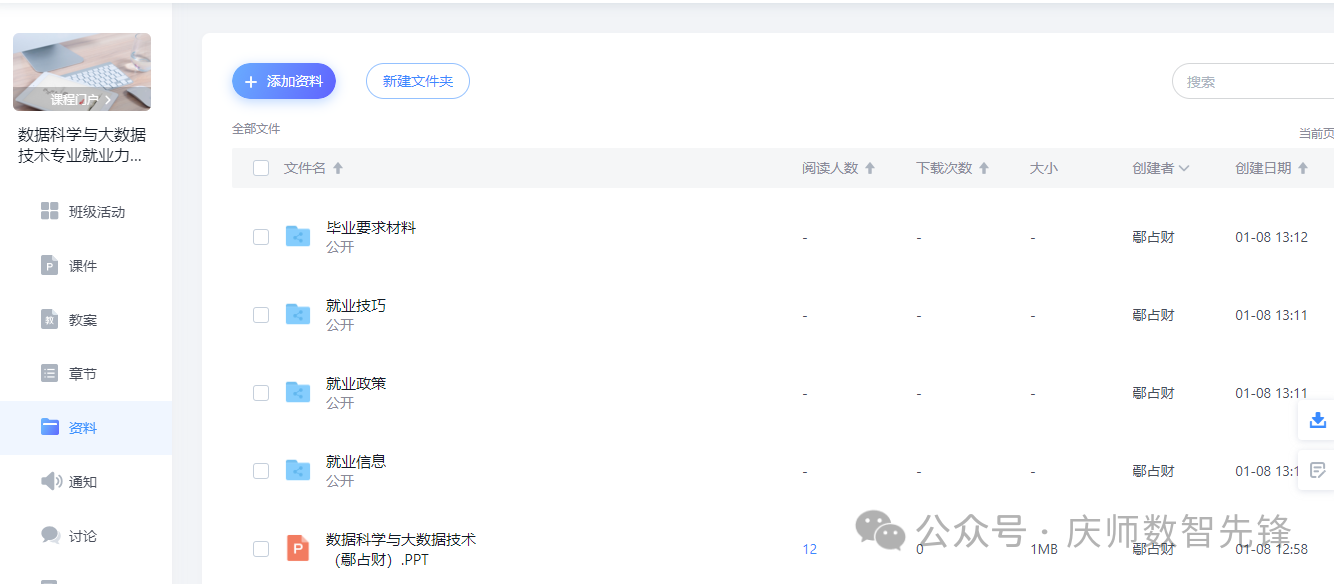The height and width of the screenshot is (585, 1334).
Task: Toggle the select-all checkbox in header
Action: click(x=261, y=168)
